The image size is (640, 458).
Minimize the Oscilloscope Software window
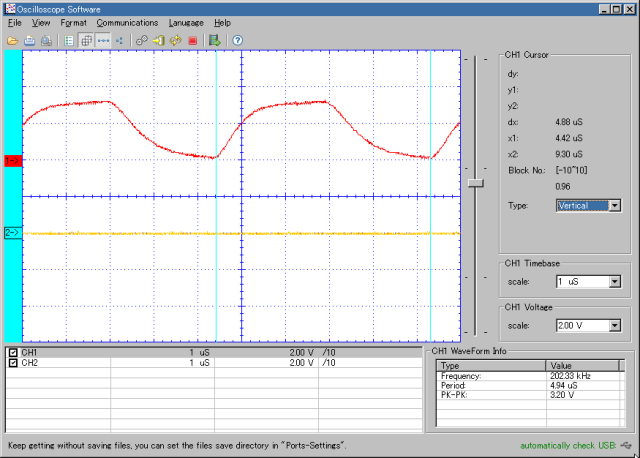[x=605, y=9]
